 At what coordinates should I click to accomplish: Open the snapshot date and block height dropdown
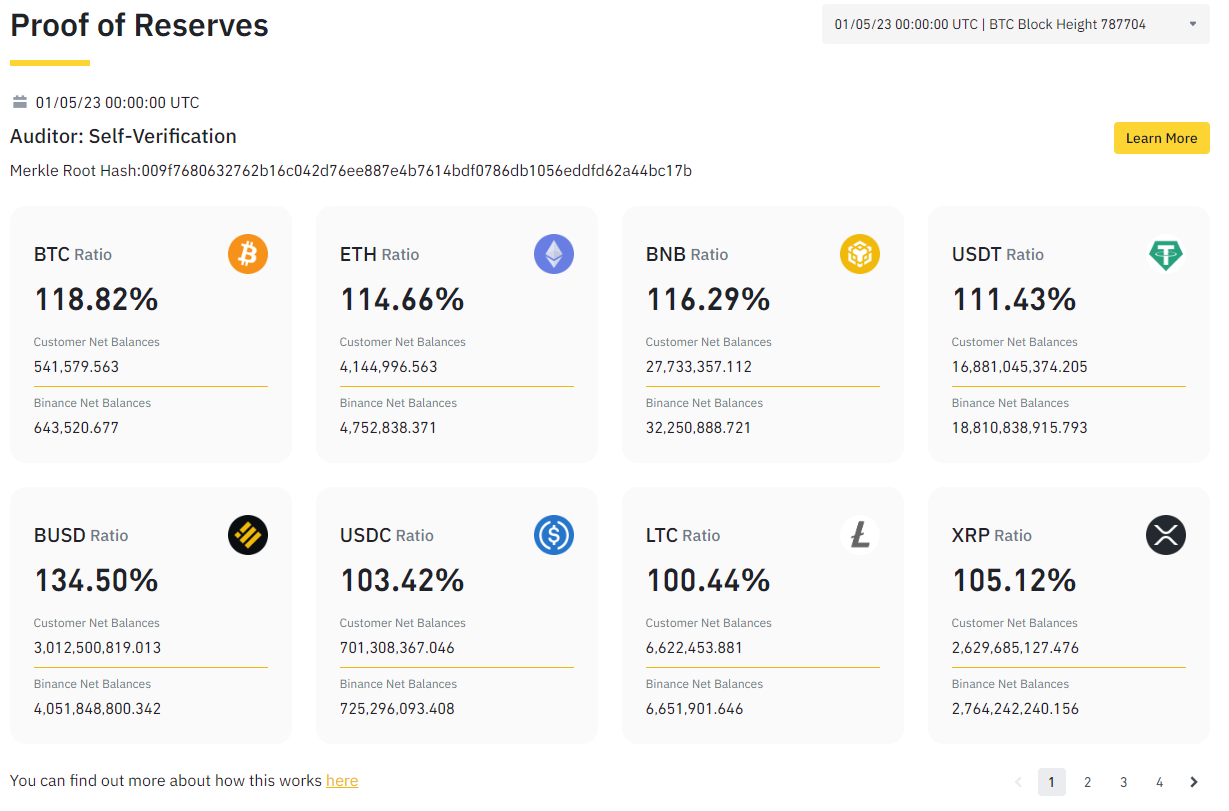(x=1016, y=24)
